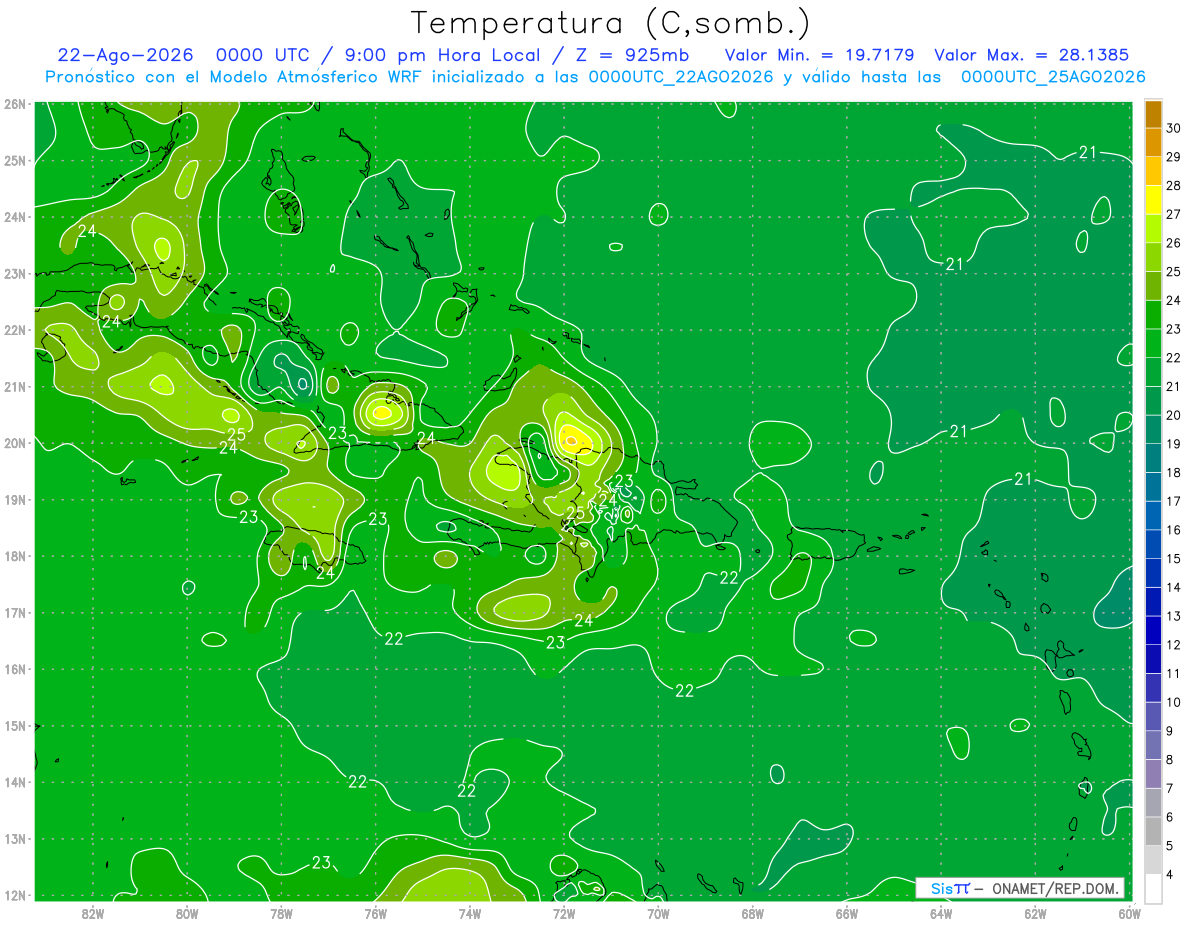Click the '10' label on the color scale
The image size is (1200, 927).
pos(1174,702)
